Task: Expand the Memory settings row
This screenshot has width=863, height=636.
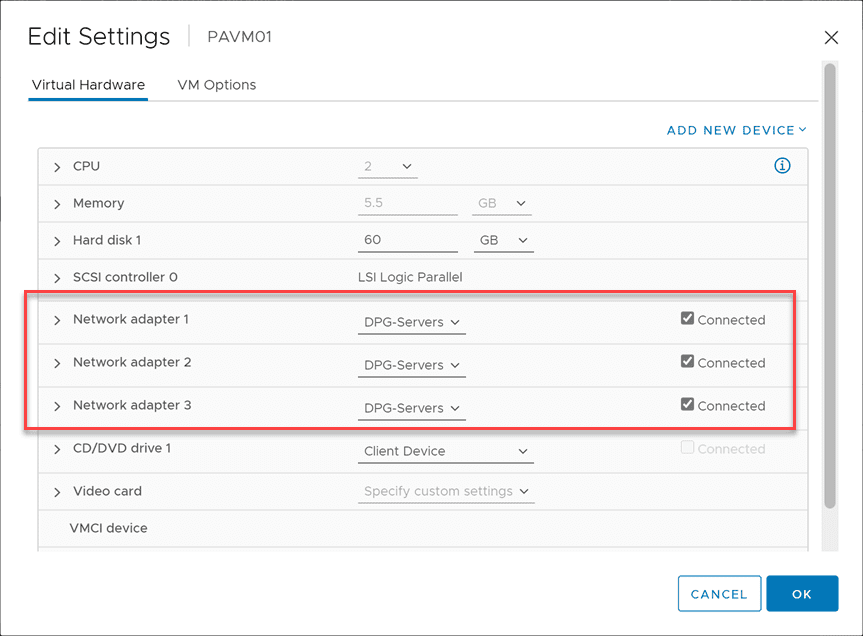Action: click(x=57, y=204)
